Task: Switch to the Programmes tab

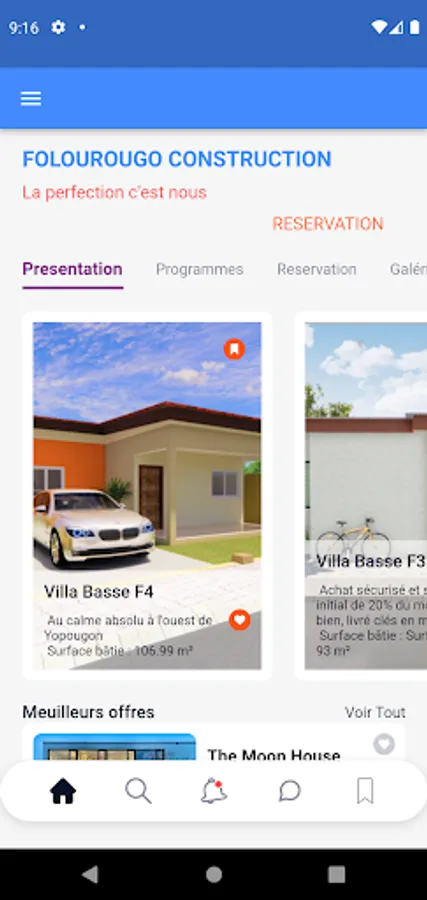Action: [x=200, y=269]
